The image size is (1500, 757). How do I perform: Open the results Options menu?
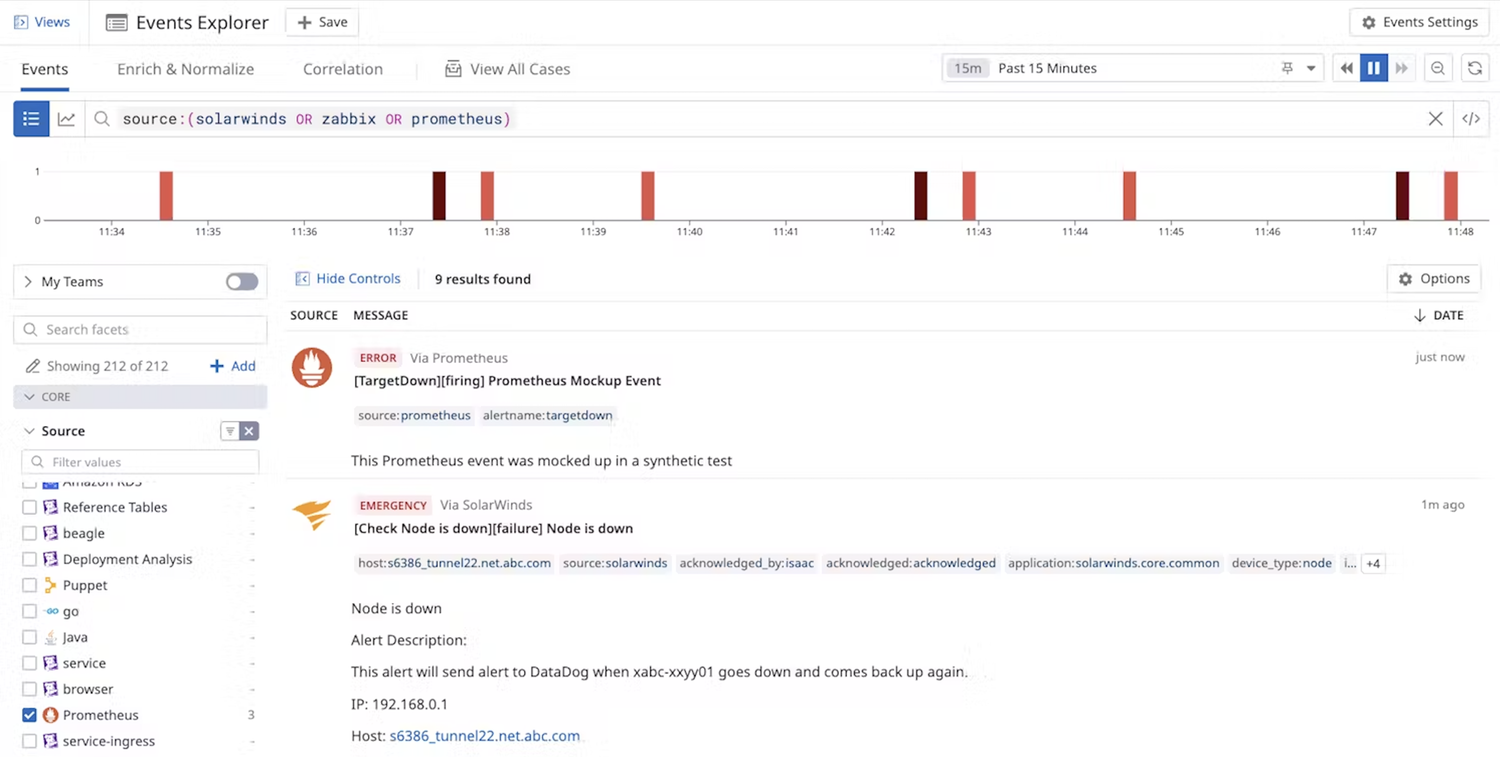point(1434,279)
